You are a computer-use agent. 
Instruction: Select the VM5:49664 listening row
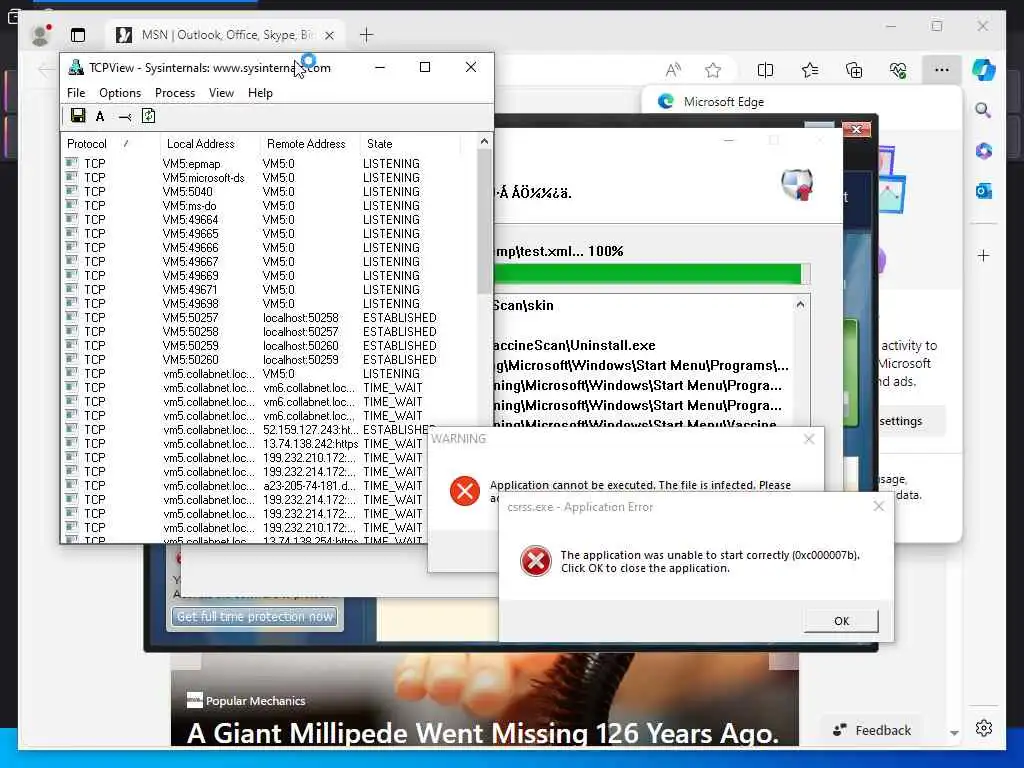(x=270, y=219)
